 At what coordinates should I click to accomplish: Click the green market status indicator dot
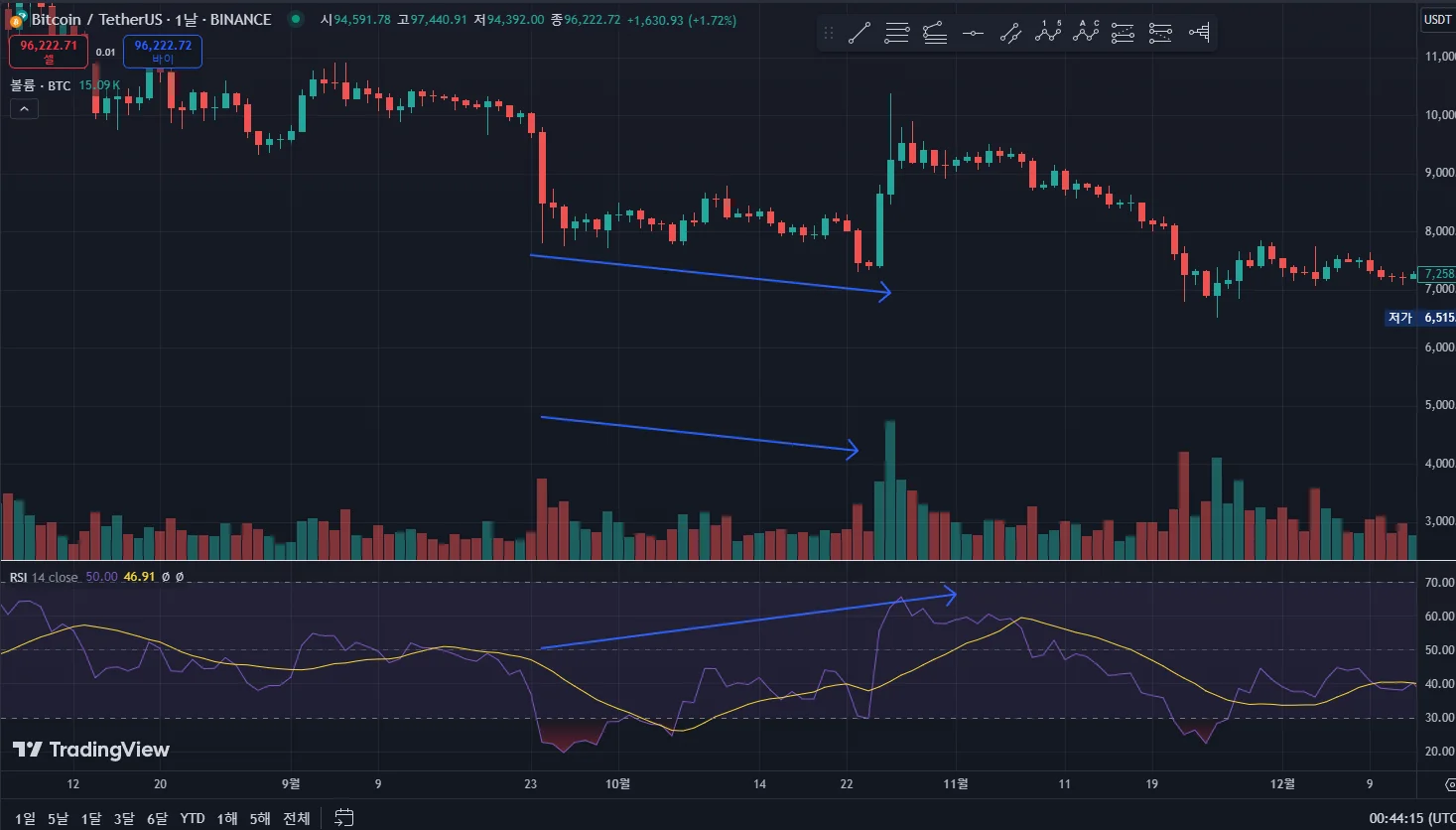pos(296,19)
